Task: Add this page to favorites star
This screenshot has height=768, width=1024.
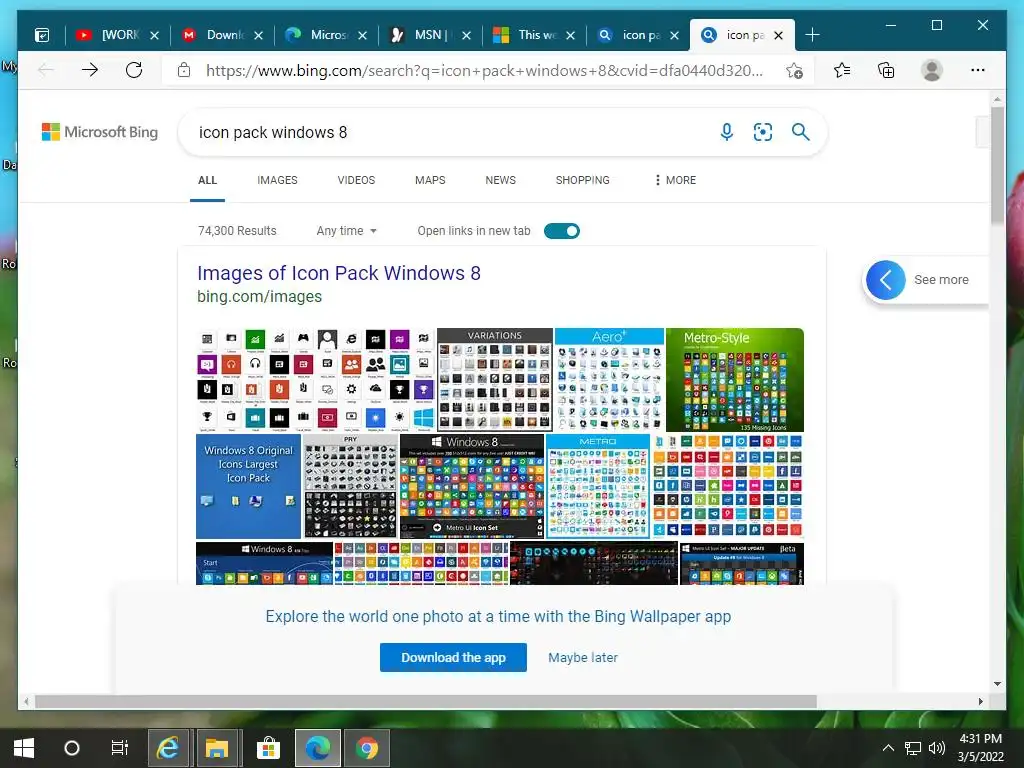Action: [x=794, y=71]
